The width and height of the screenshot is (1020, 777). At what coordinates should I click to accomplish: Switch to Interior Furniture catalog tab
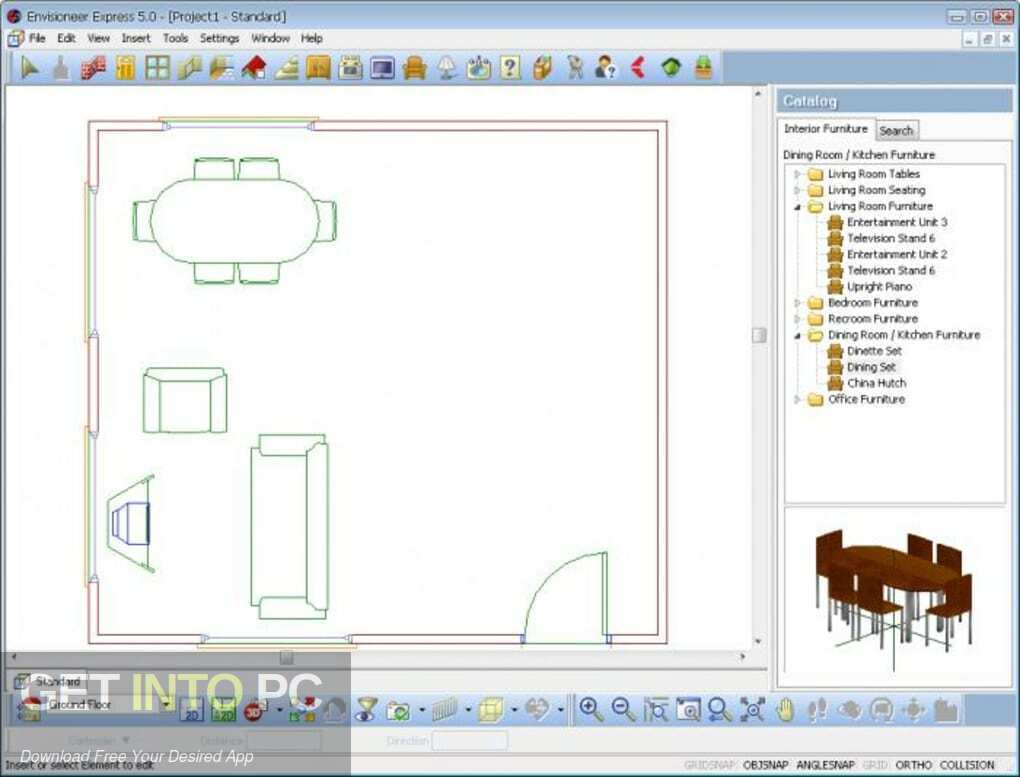[825, 129]
